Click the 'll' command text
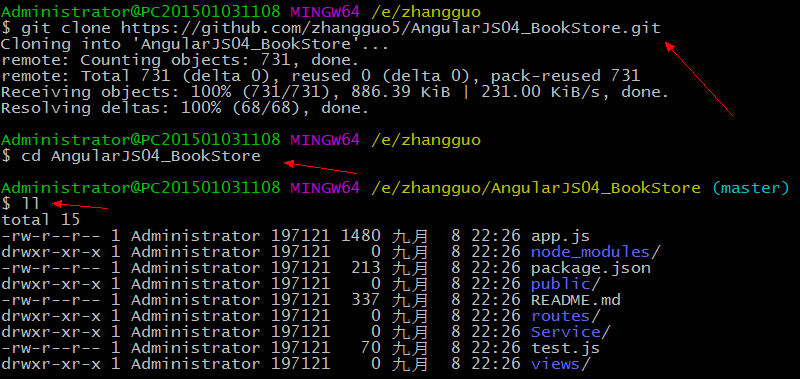This screenshot has height=379, width=800. [x=31, y=204]
